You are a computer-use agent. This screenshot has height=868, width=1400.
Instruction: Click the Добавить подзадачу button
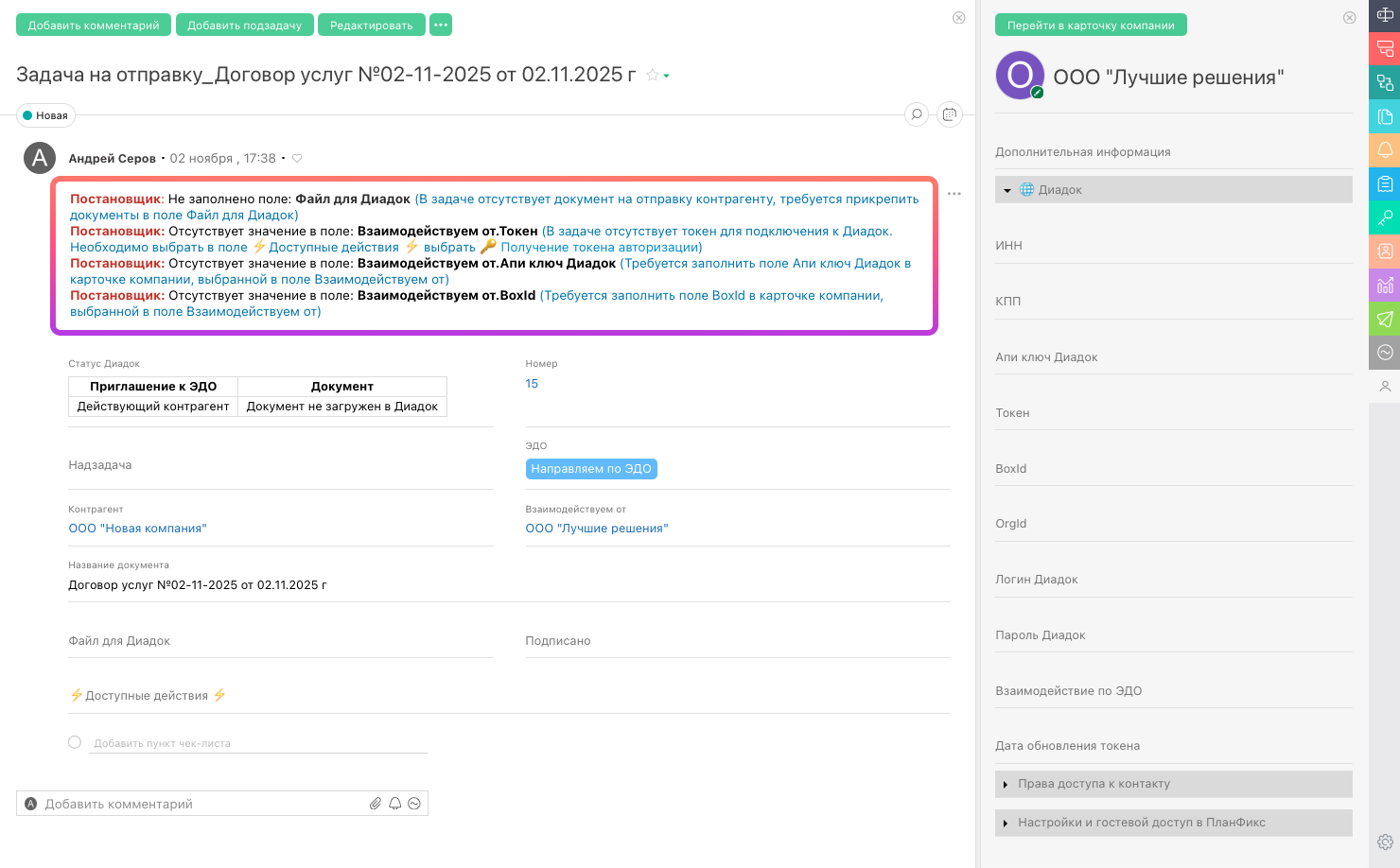tap(244, 25)
